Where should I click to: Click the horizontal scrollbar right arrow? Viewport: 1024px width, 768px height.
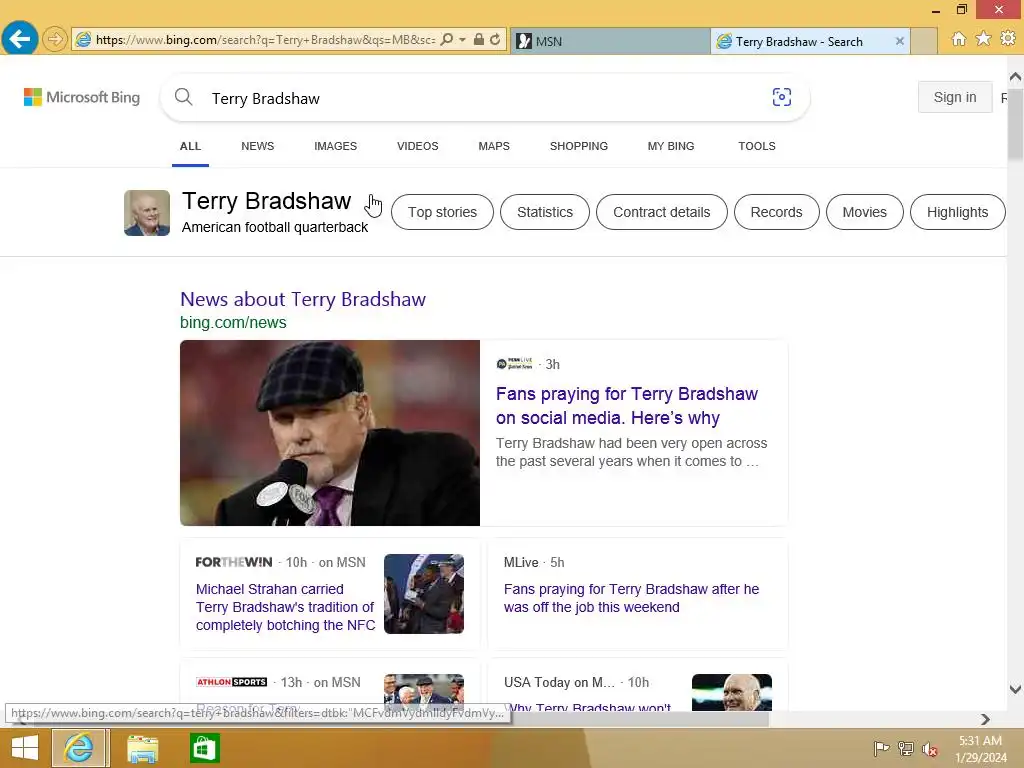point(985,719)
